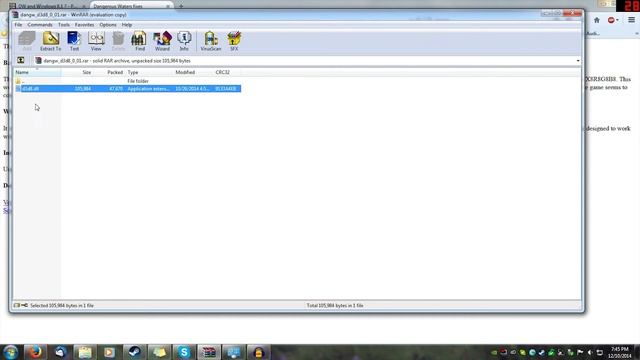Sort by the Name column header
Screen dimensions: 640x360
pyautogui.click(x=37, y=72)
